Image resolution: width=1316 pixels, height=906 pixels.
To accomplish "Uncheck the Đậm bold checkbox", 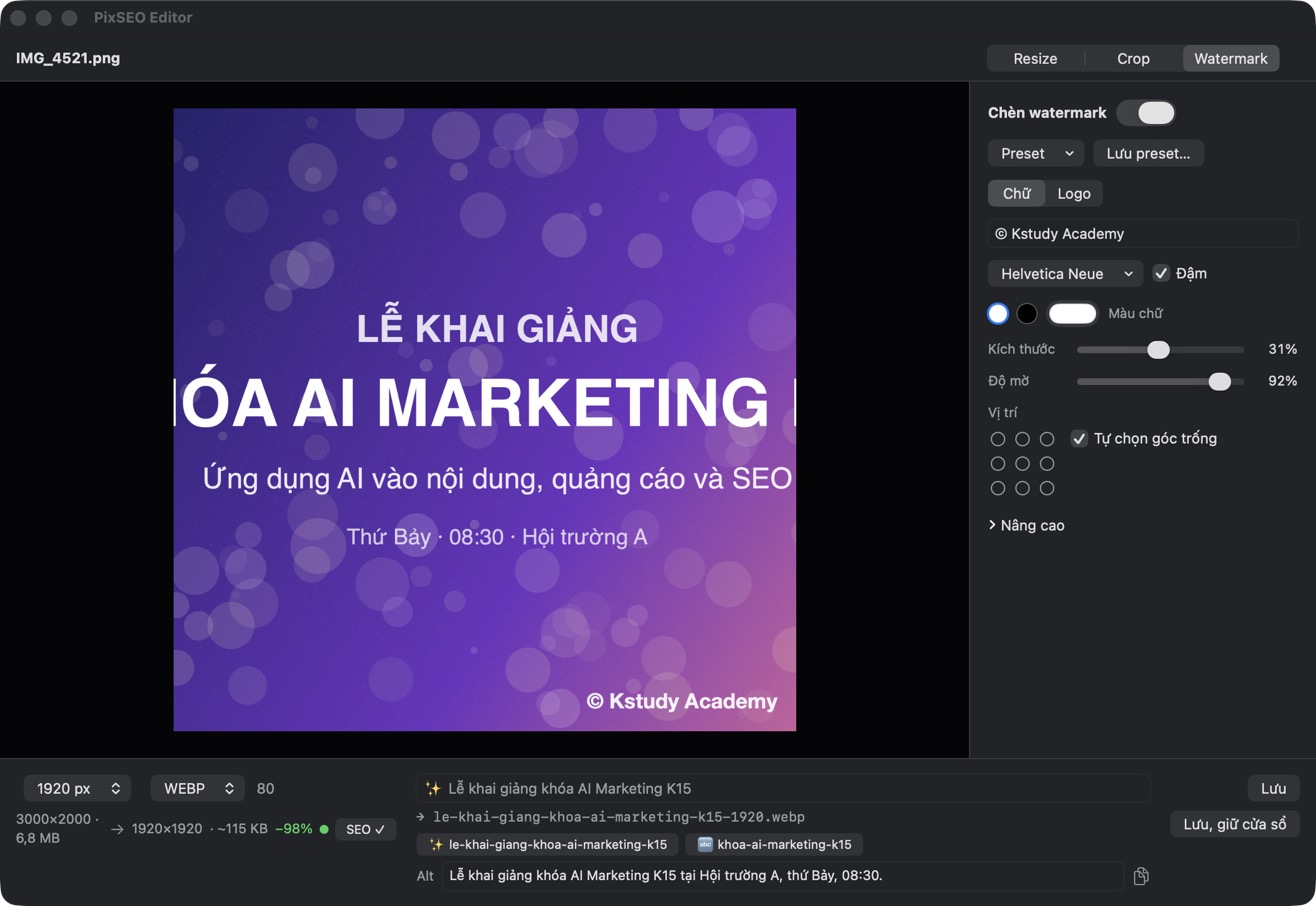I will click(x=1161, y=273).
